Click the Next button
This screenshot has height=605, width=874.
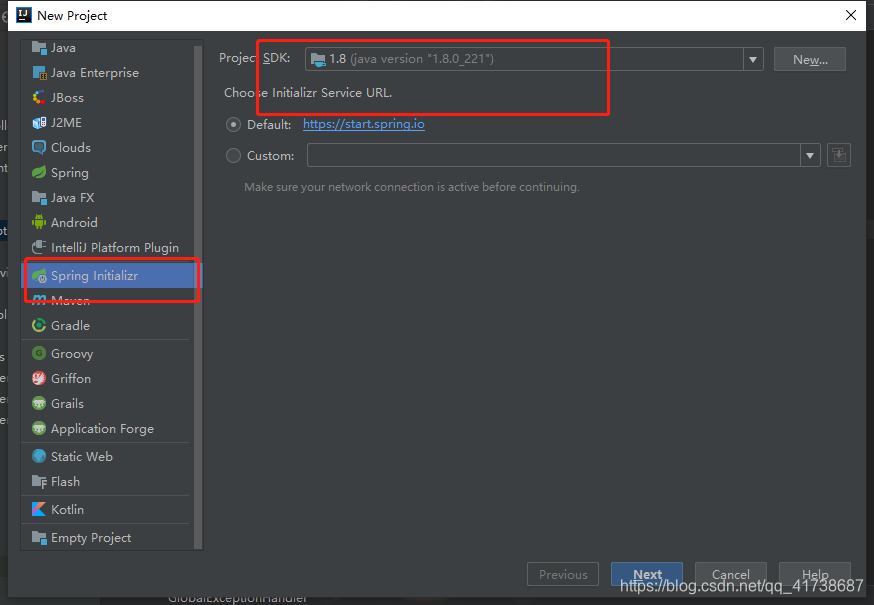point(647,574)
